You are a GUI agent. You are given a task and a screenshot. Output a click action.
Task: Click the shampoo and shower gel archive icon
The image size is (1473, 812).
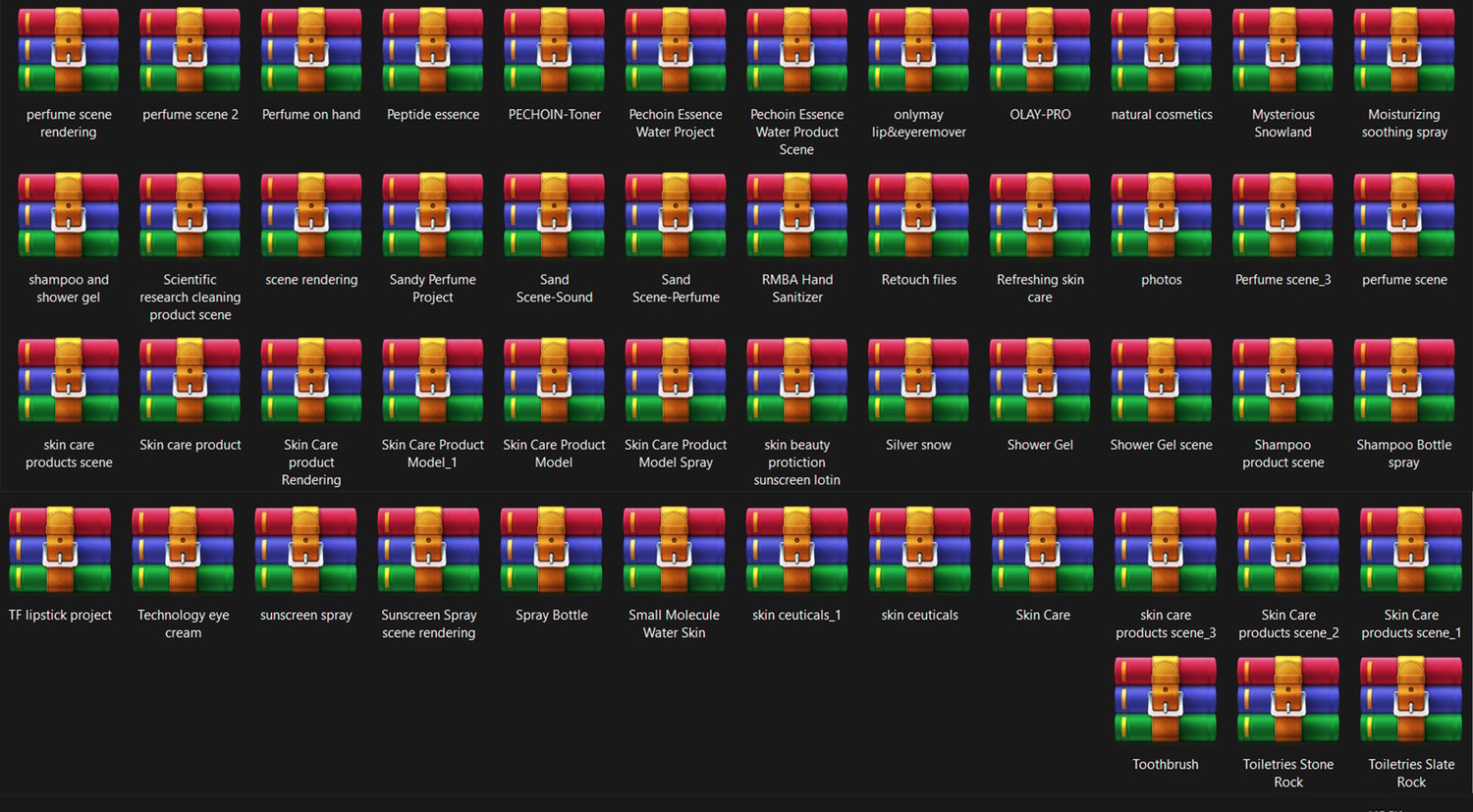click(x=69, y=215)
